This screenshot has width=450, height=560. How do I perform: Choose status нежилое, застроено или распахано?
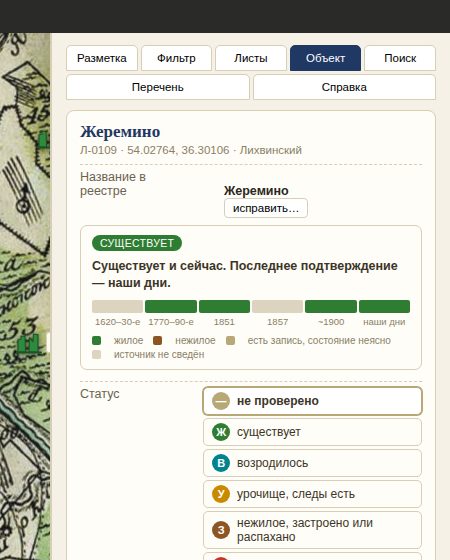point(312,530)
